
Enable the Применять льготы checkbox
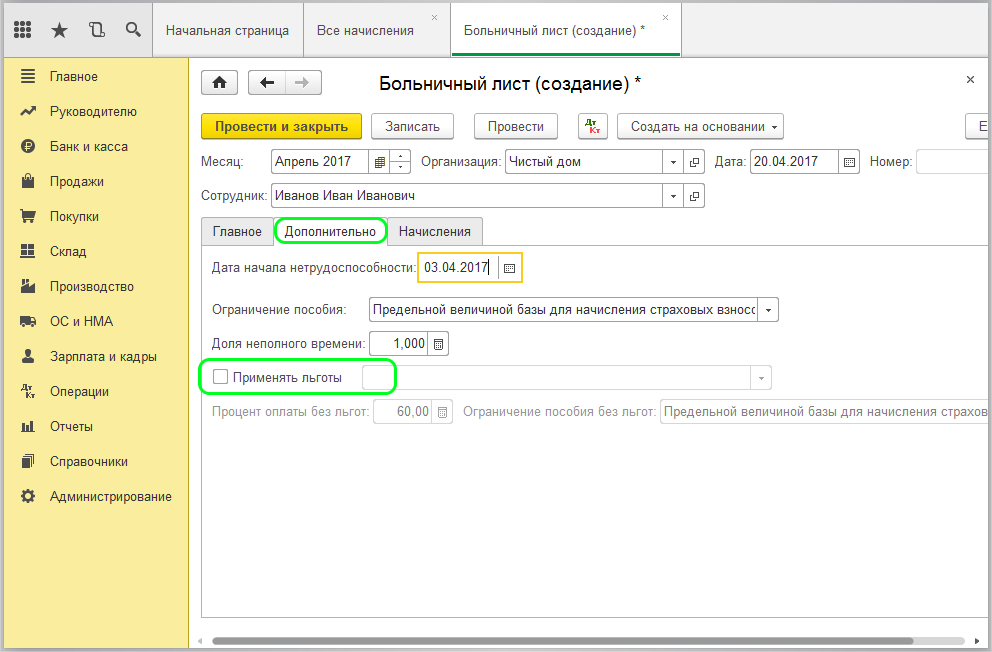221,377
